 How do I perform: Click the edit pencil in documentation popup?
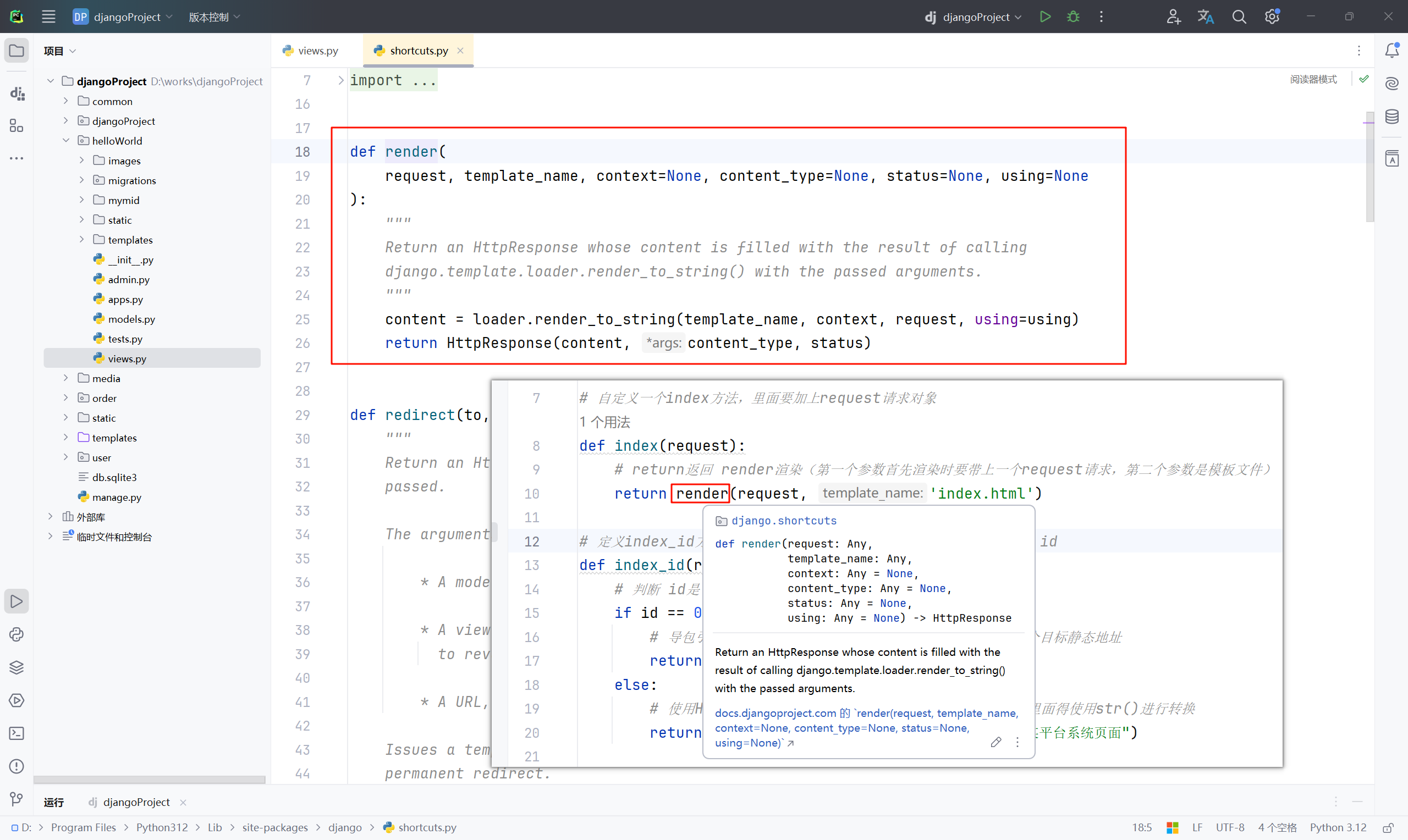pos(996,742)
